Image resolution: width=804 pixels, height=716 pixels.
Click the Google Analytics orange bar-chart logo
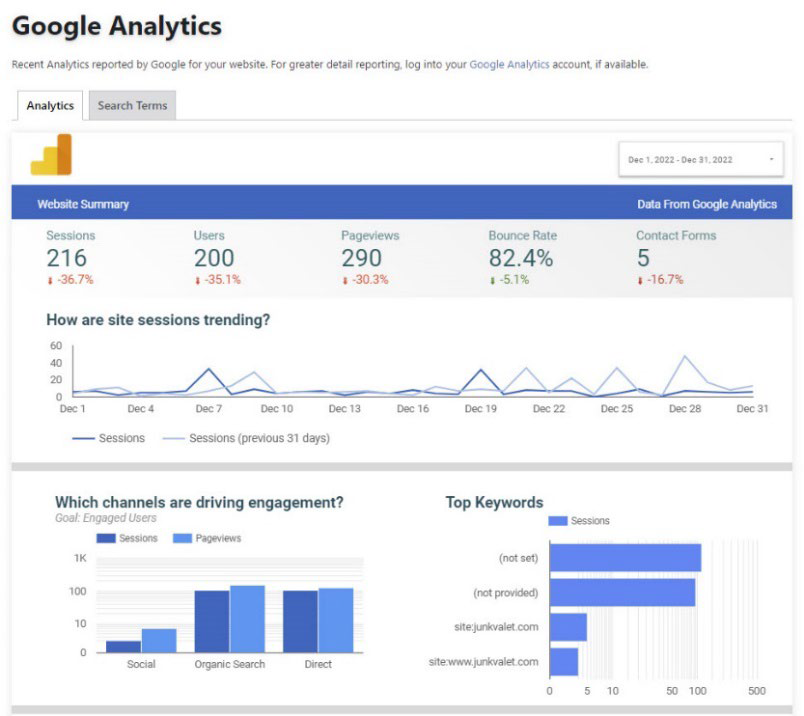coord(51,154)
